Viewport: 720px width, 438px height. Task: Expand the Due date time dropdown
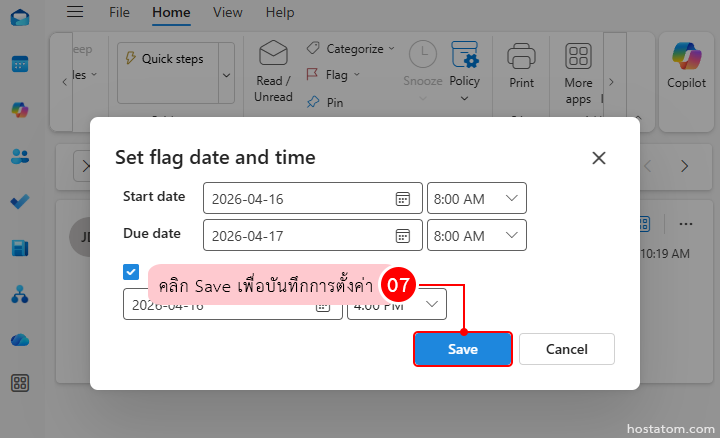coord(512,235)
